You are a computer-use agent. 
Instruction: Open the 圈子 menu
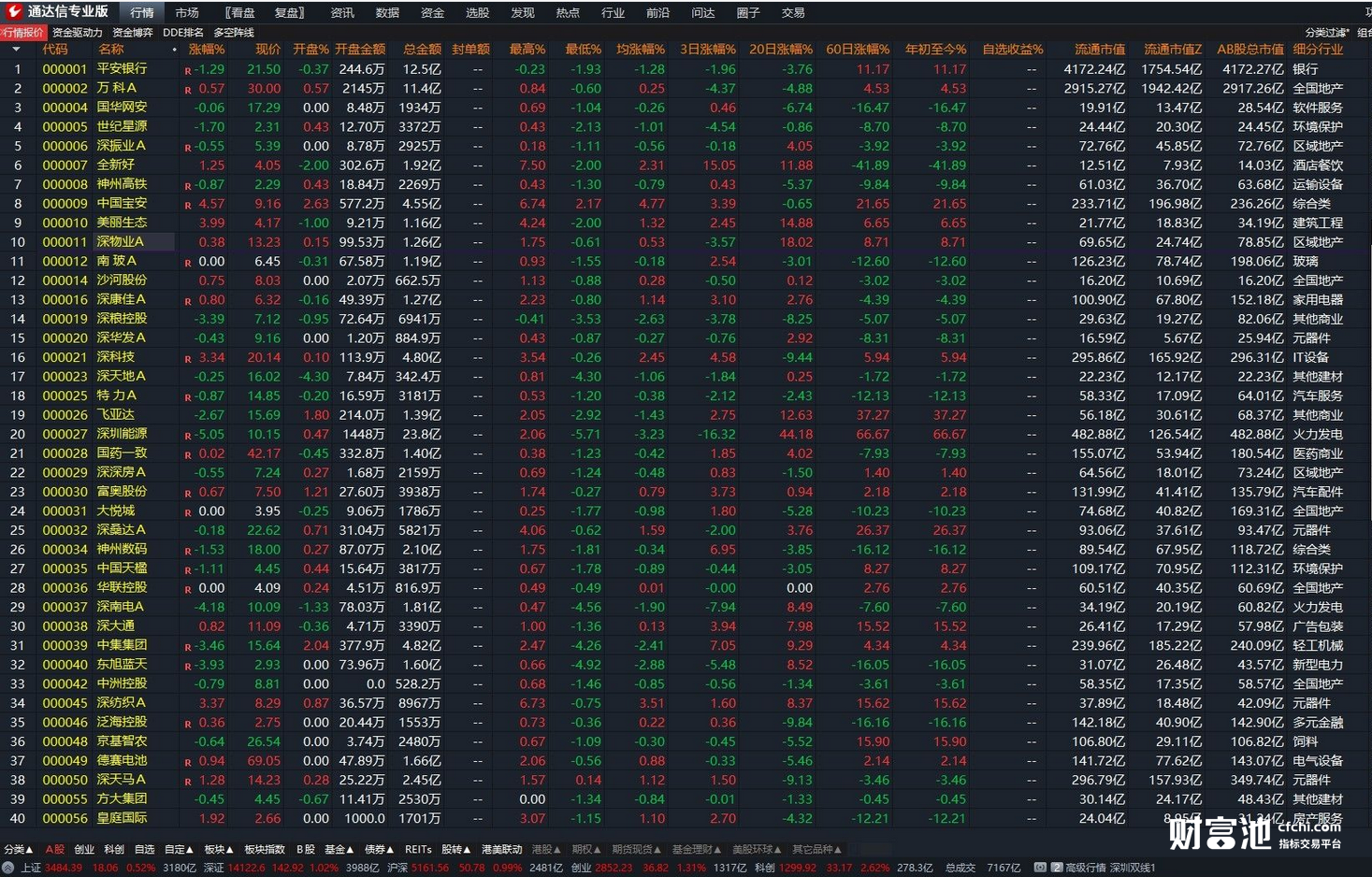click(748, 12)
